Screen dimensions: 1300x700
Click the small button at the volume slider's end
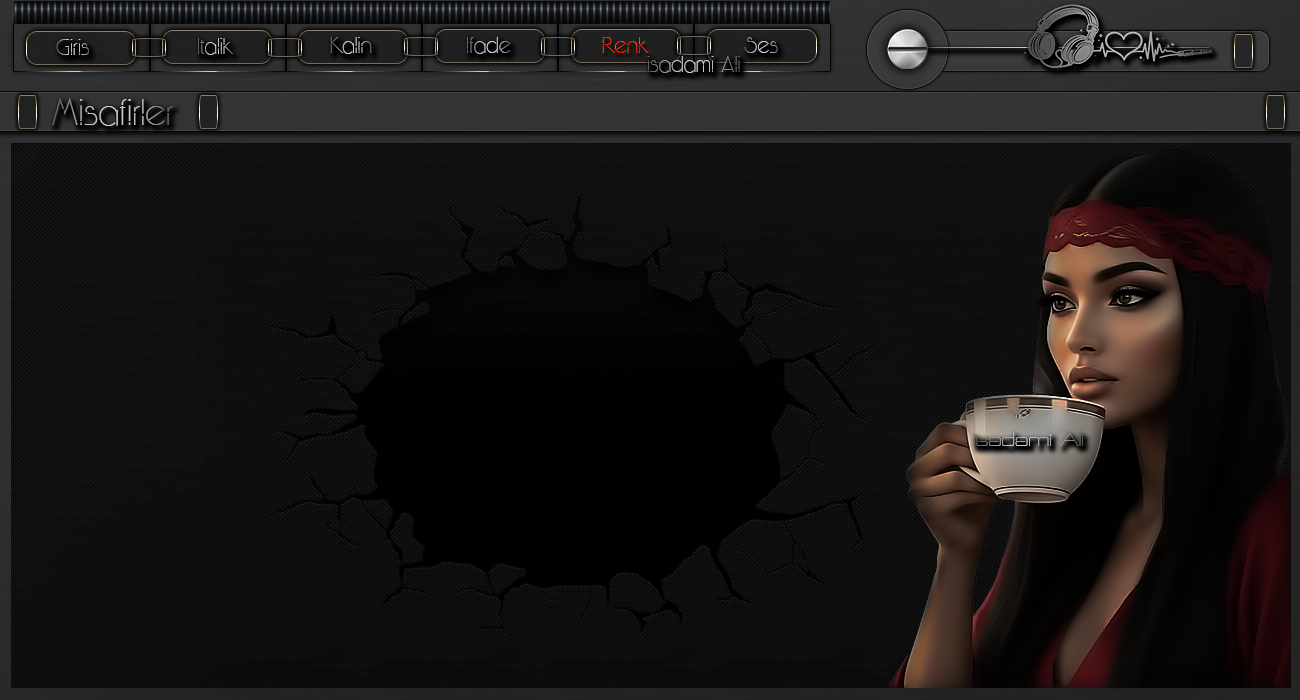tap(1243, 50)
